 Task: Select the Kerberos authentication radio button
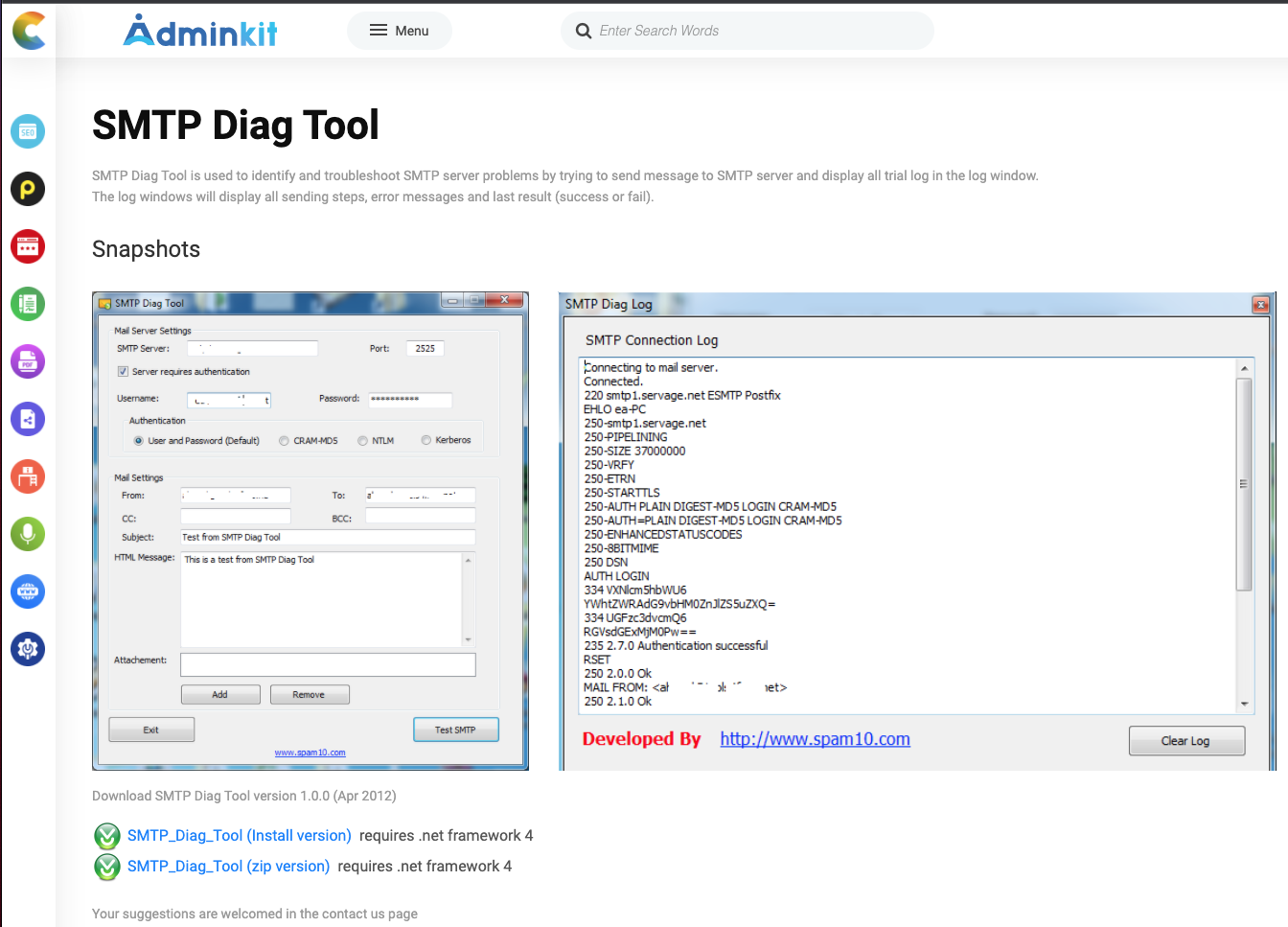pyautogui.click(x=425, y=441)
